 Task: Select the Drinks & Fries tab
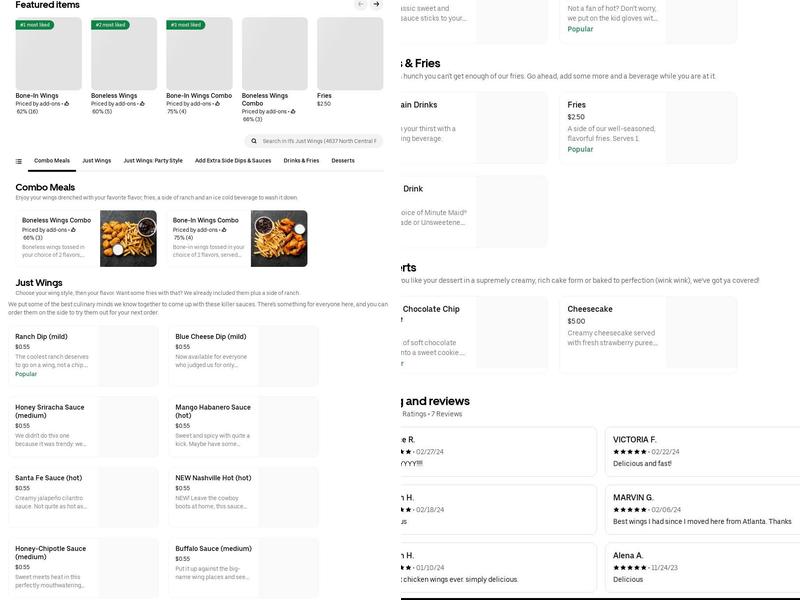click(x=301, y=161)
